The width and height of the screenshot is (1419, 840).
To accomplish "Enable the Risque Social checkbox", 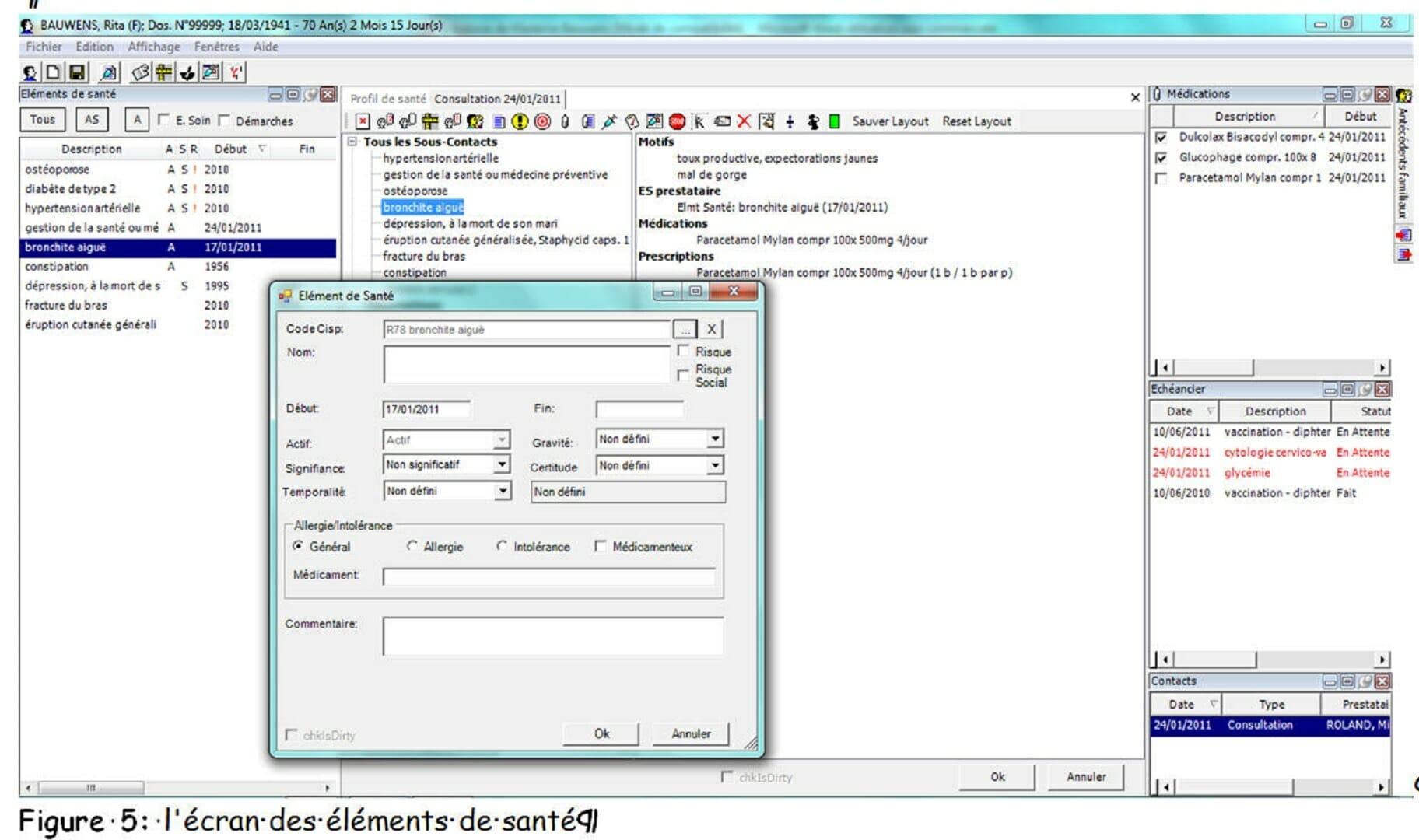I will click(x=683, y=375).
